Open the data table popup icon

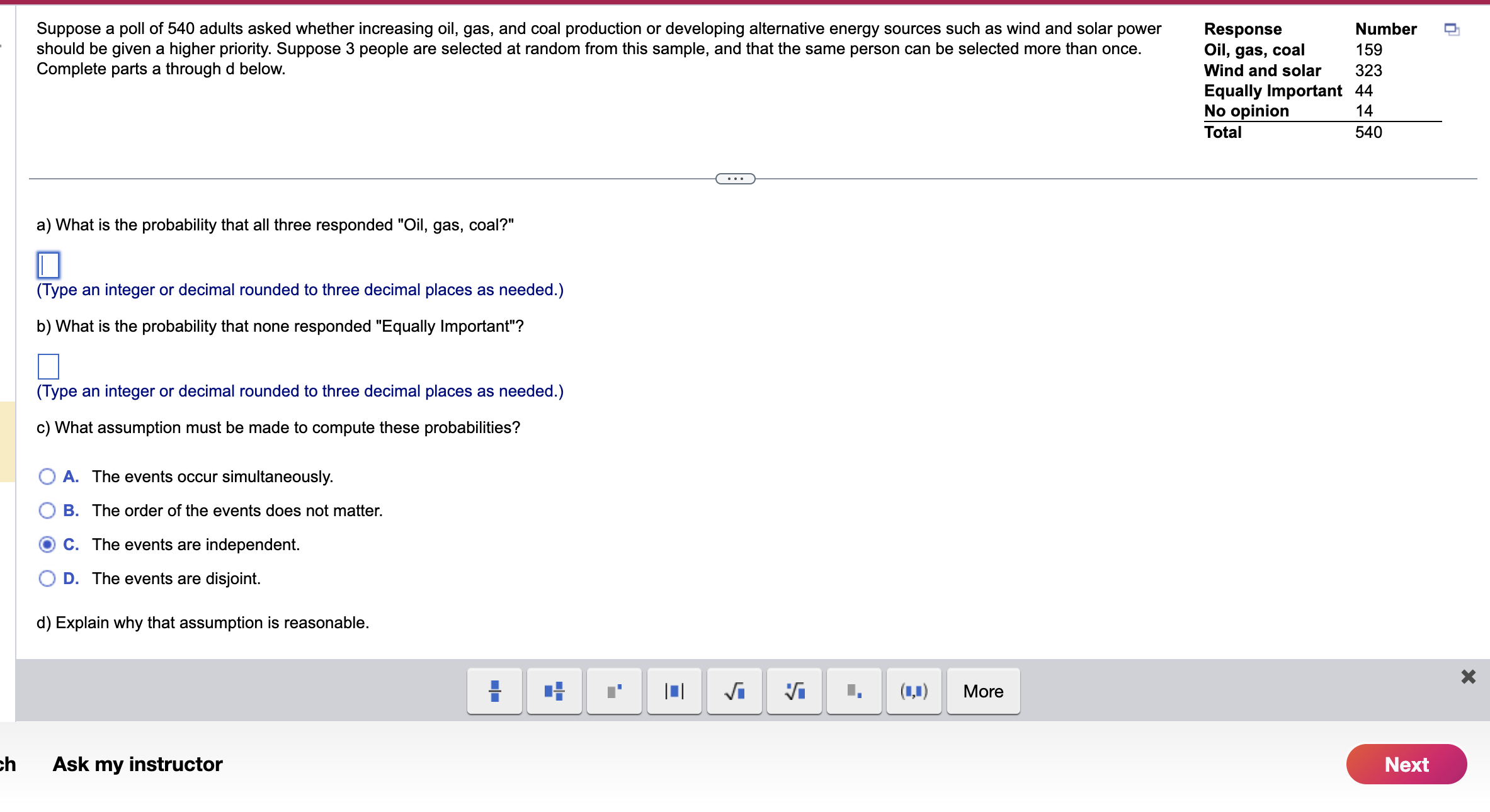point(1452,30)
